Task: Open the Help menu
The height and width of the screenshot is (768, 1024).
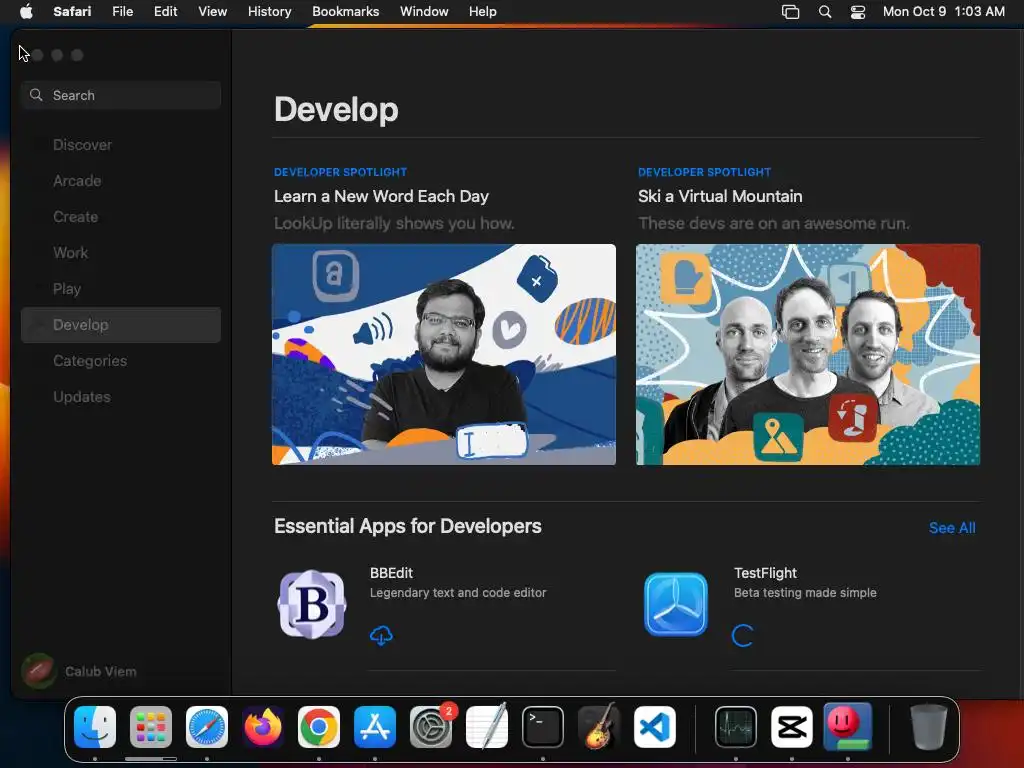Action: [x=483, y=11]
